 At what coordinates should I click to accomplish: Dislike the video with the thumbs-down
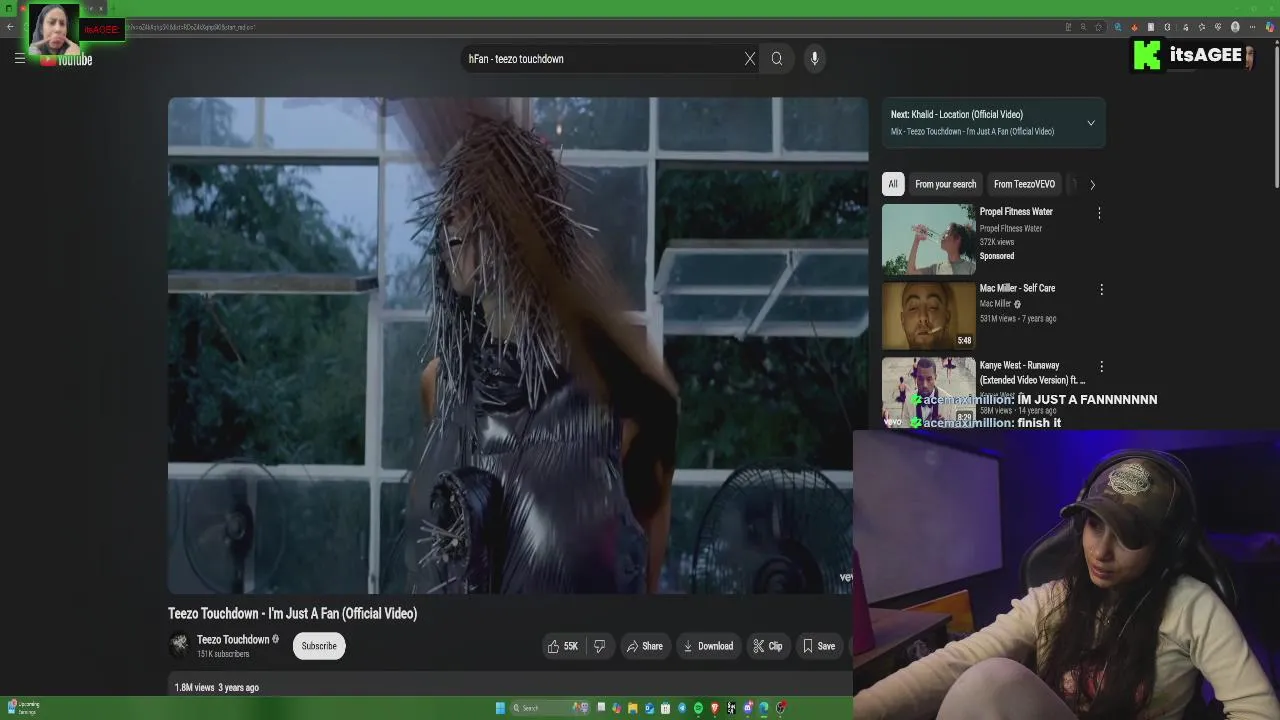[x=599, y=646]
